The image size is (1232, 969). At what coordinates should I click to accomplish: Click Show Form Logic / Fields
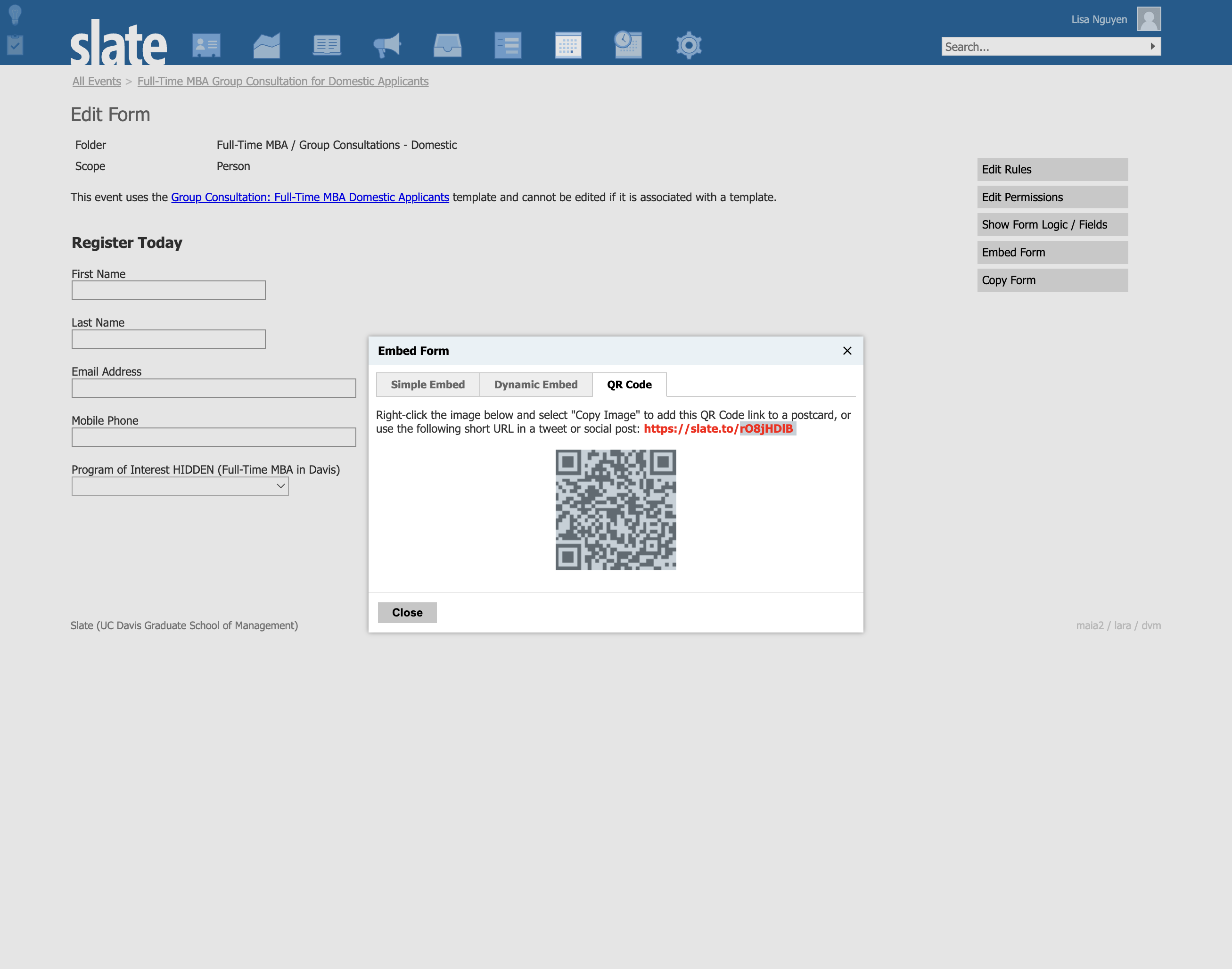coord(1053,225)
